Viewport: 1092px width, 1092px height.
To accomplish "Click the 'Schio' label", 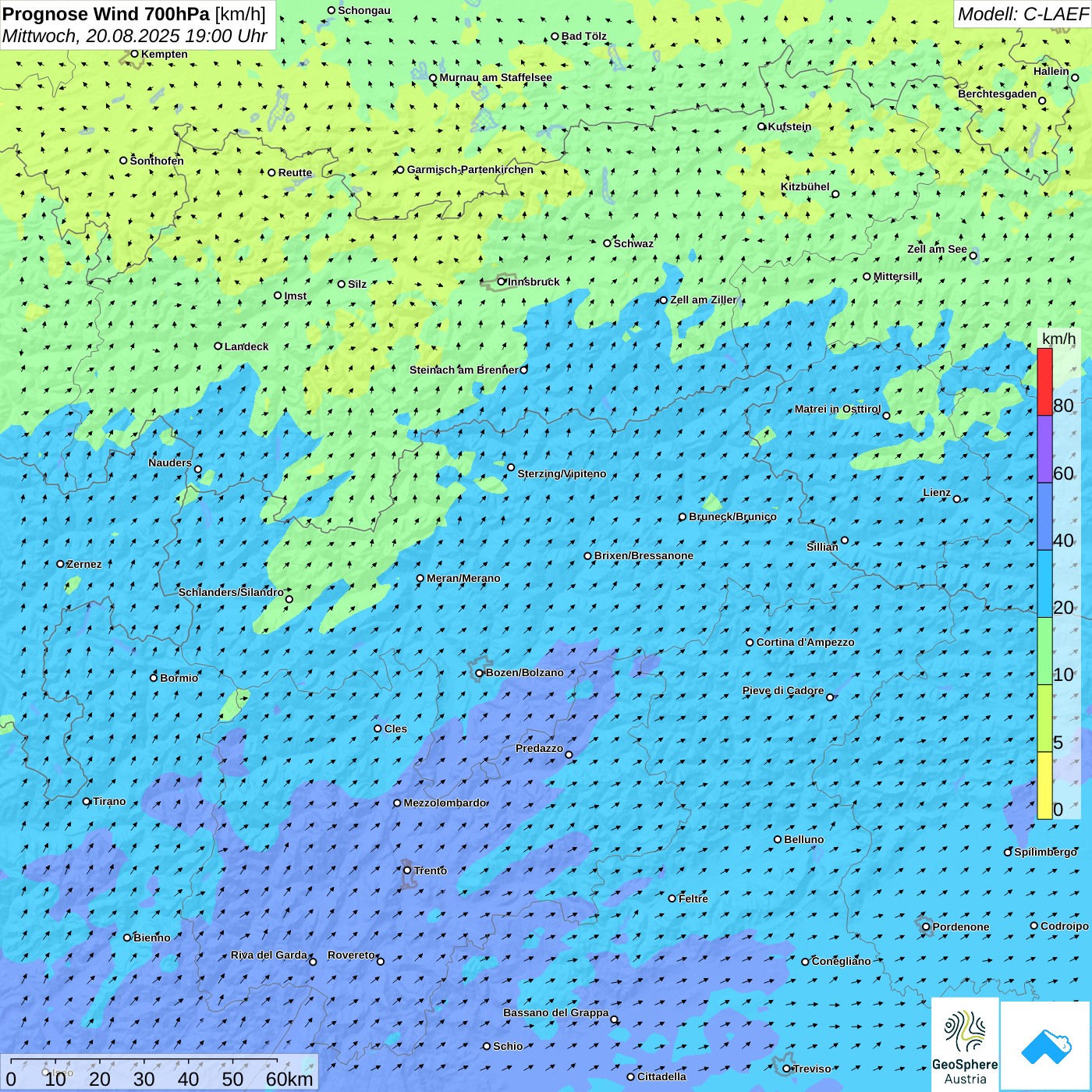I will (508, 1046).
